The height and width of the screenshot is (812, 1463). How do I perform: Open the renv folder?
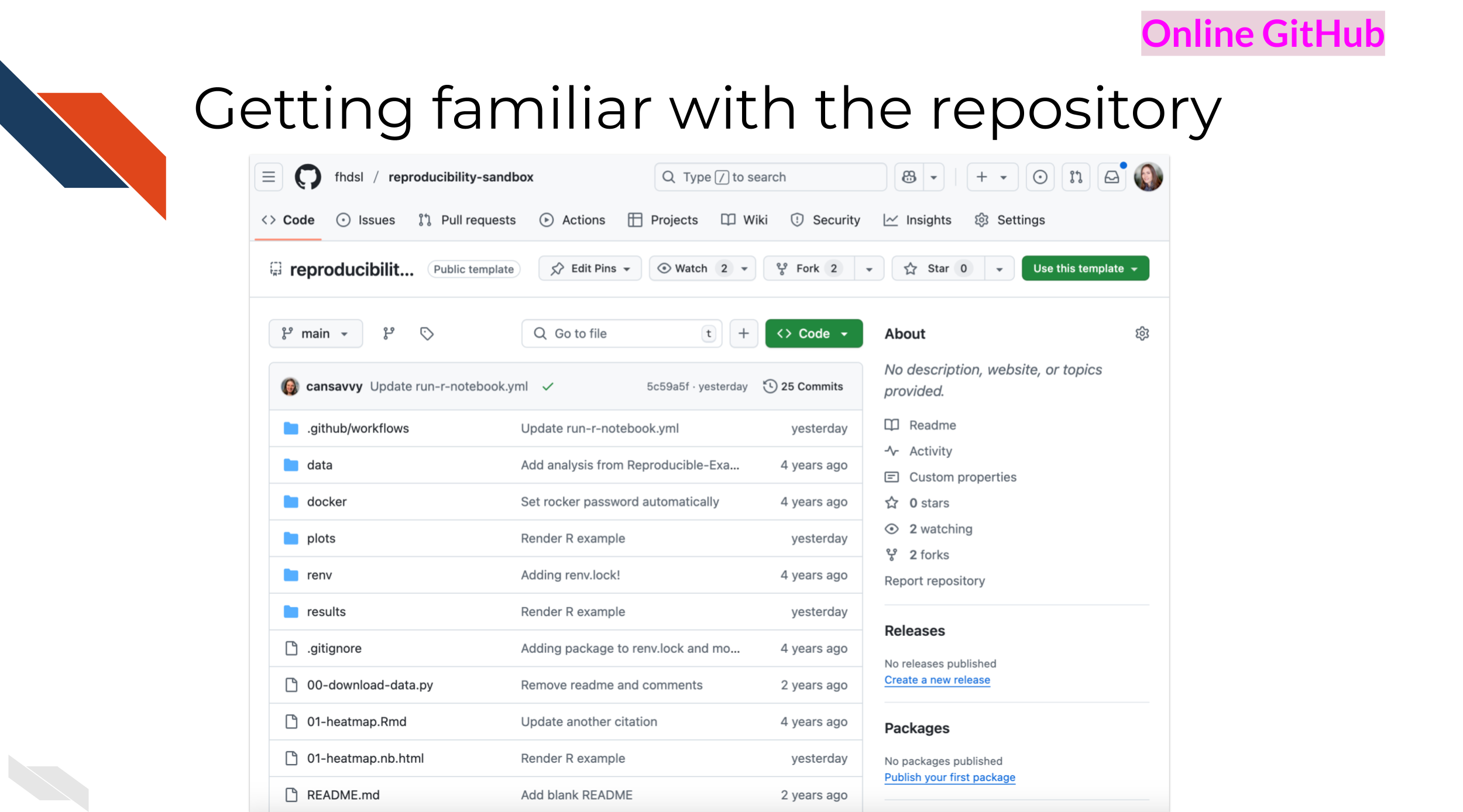point(320,575)
